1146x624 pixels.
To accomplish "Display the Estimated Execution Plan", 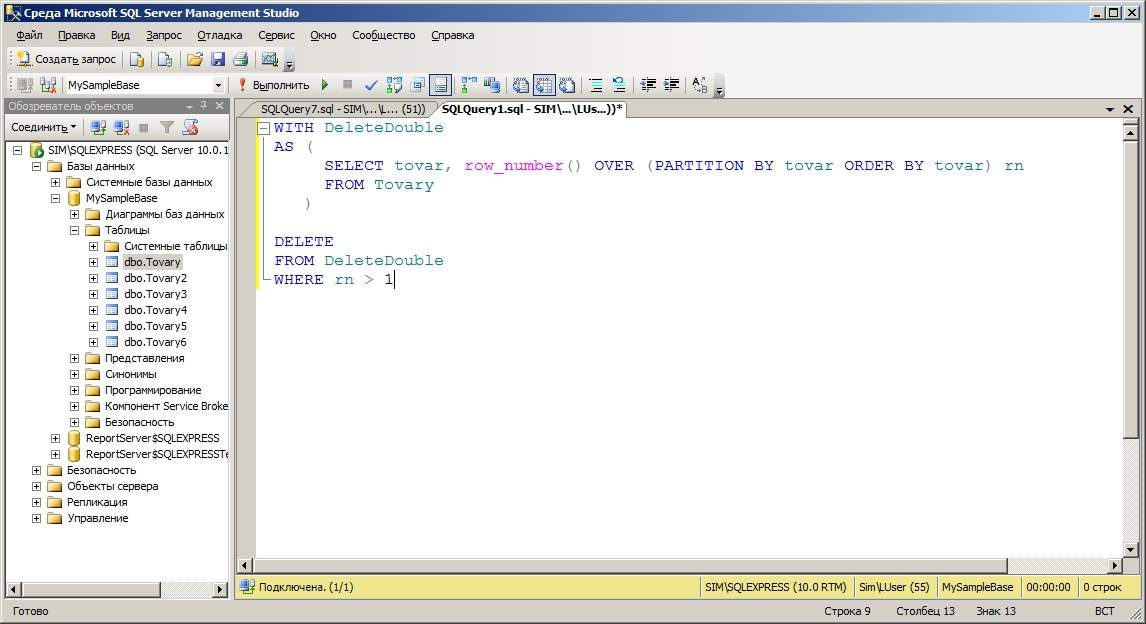I will click(394, 85).
